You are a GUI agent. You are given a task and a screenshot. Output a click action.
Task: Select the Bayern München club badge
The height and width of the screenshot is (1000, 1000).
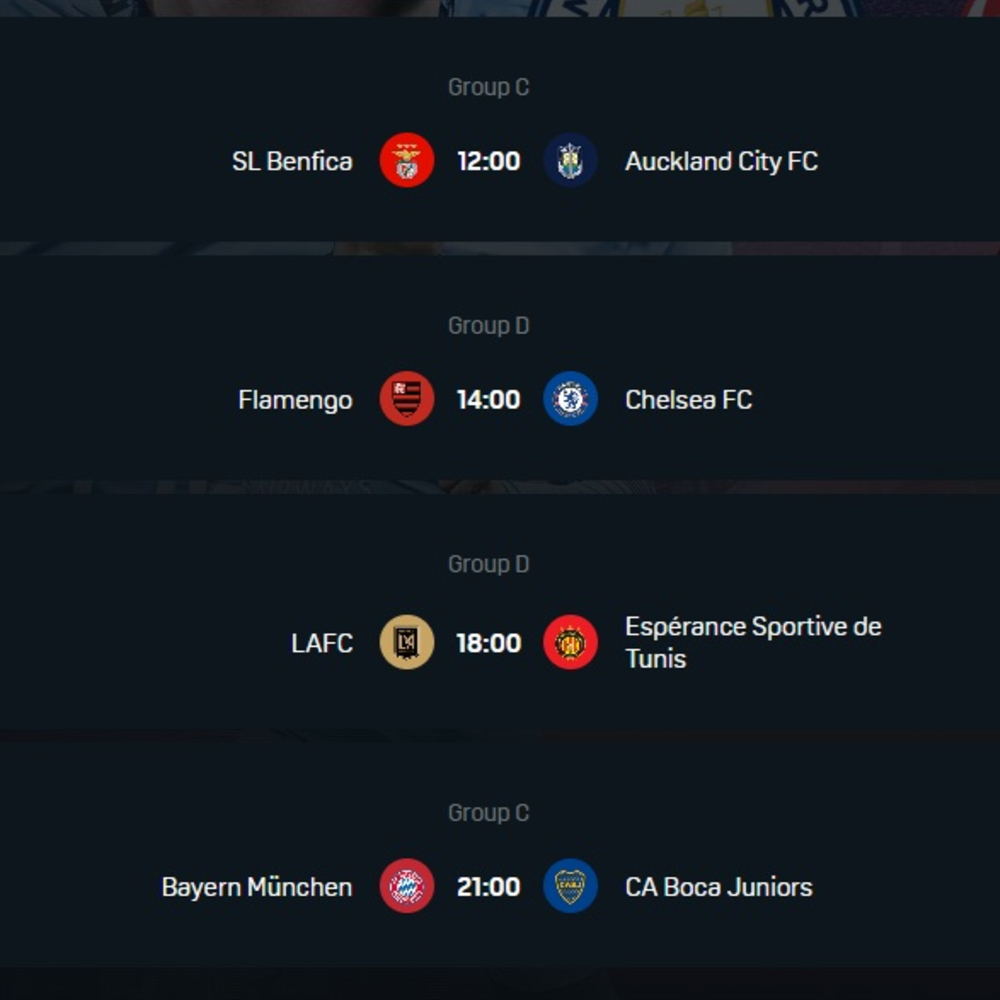pyautogui.click(x=406, y=886)
